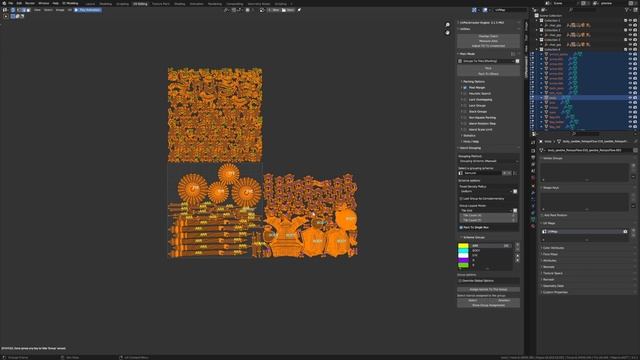Click the overlays icon in UV header
This screenshot has width=640, height=360.
pos(485,10)
